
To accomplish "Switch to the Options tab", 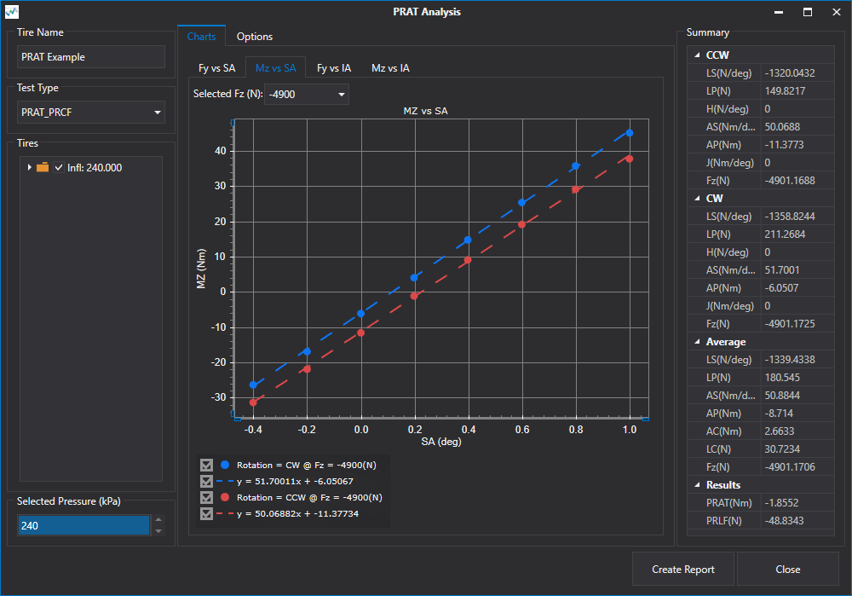I will (x=254, y=36).
